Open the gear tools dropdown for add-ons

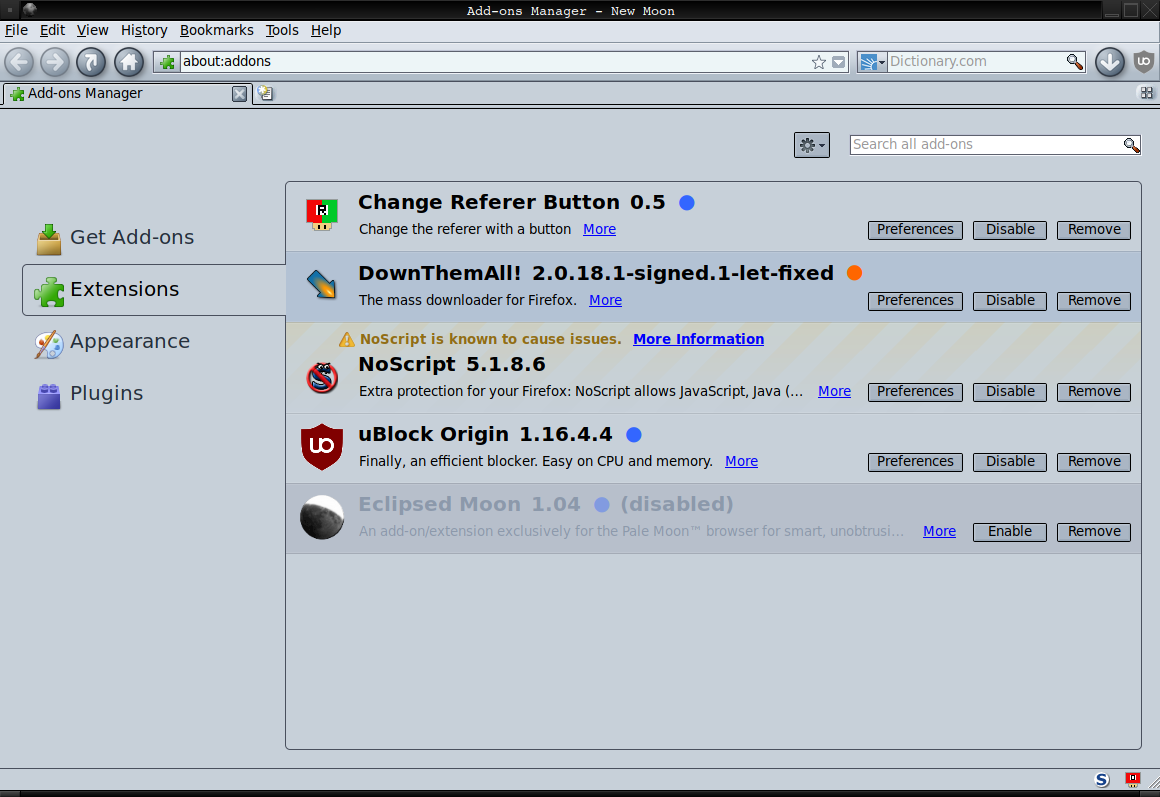(811, 145)
